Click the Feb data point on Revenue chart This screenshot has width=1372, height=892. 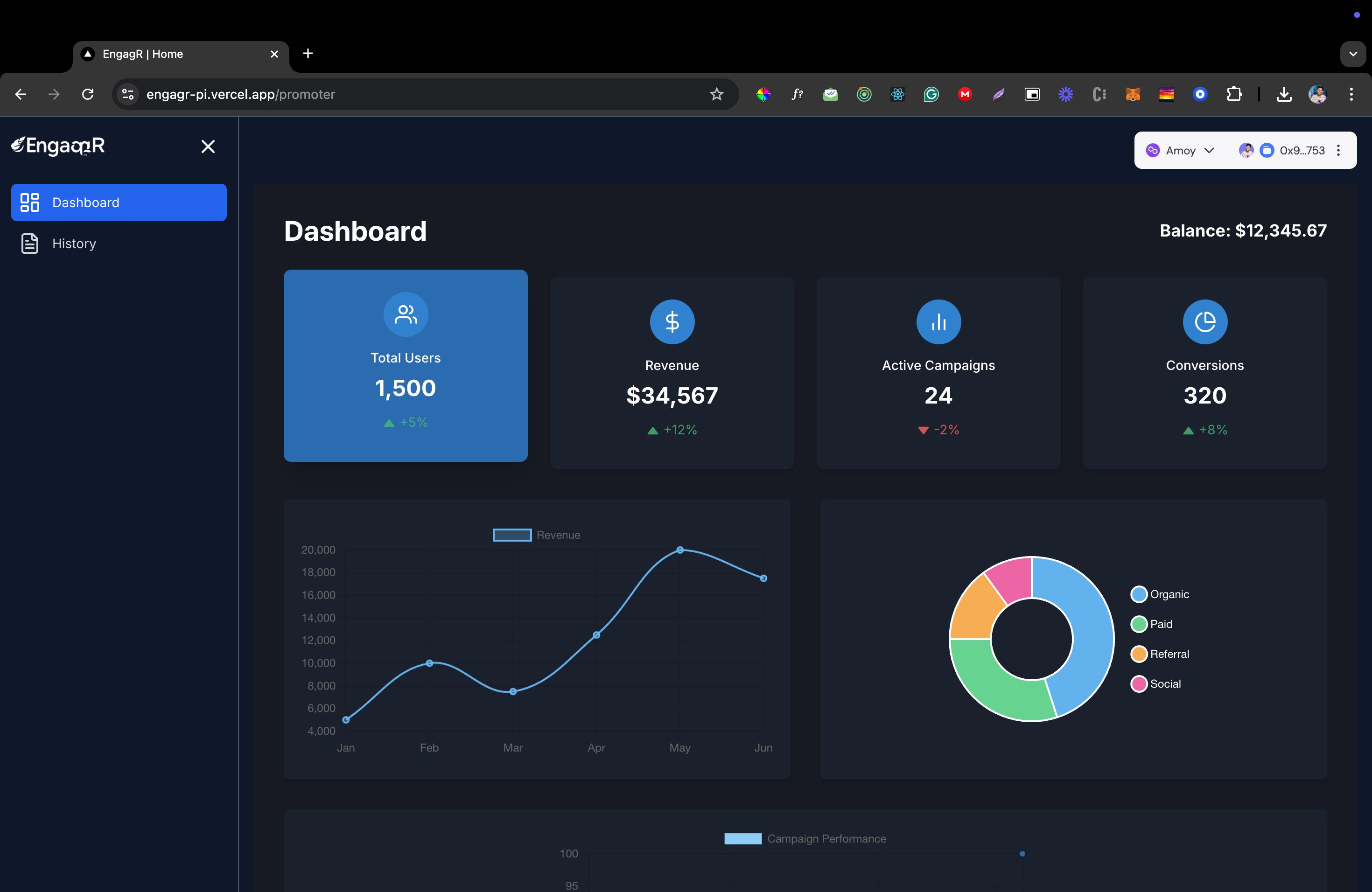[x=429, y=663]
